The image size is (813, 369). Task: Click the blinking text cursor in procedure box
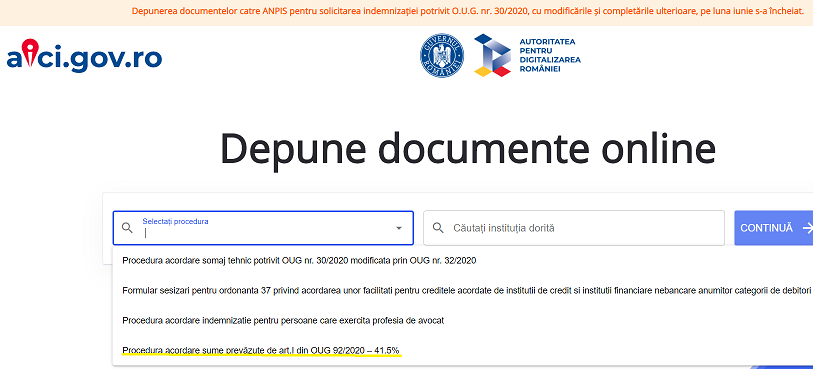point(146,233)
